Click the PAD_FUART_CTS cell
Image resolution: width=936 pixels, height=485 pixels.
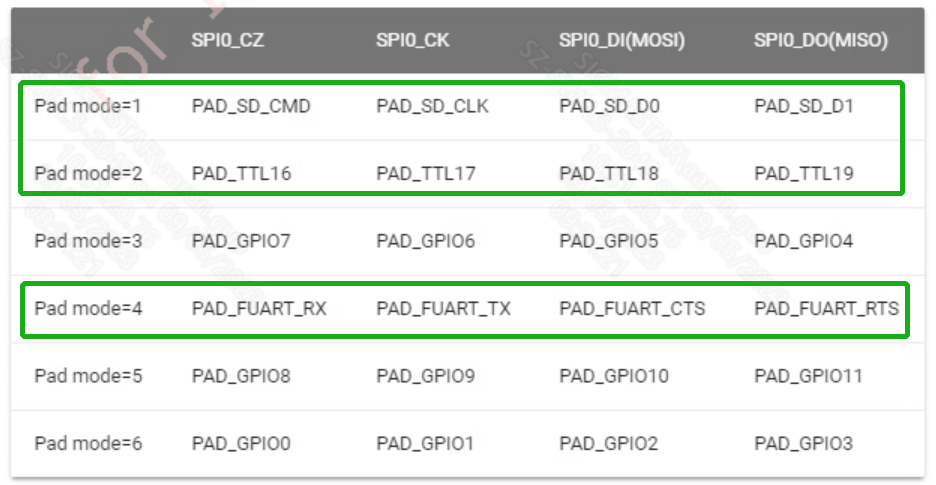(632, 309)
